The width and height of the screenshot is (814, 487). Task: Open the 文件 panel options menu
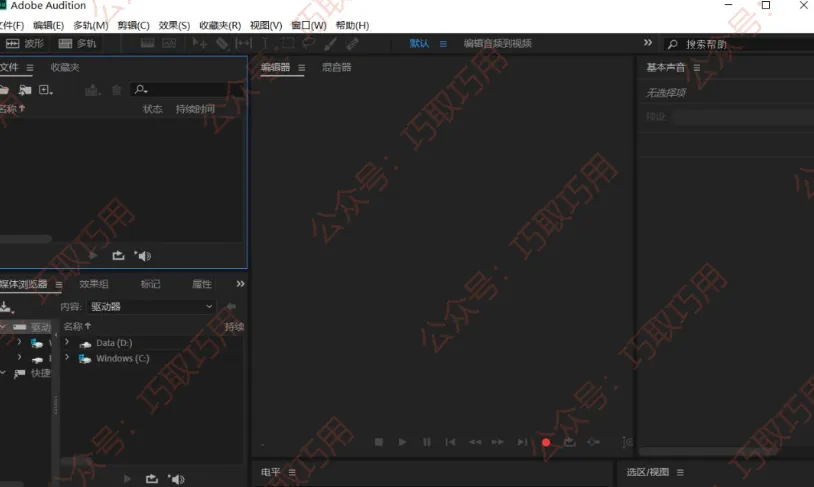pos(30,67)
